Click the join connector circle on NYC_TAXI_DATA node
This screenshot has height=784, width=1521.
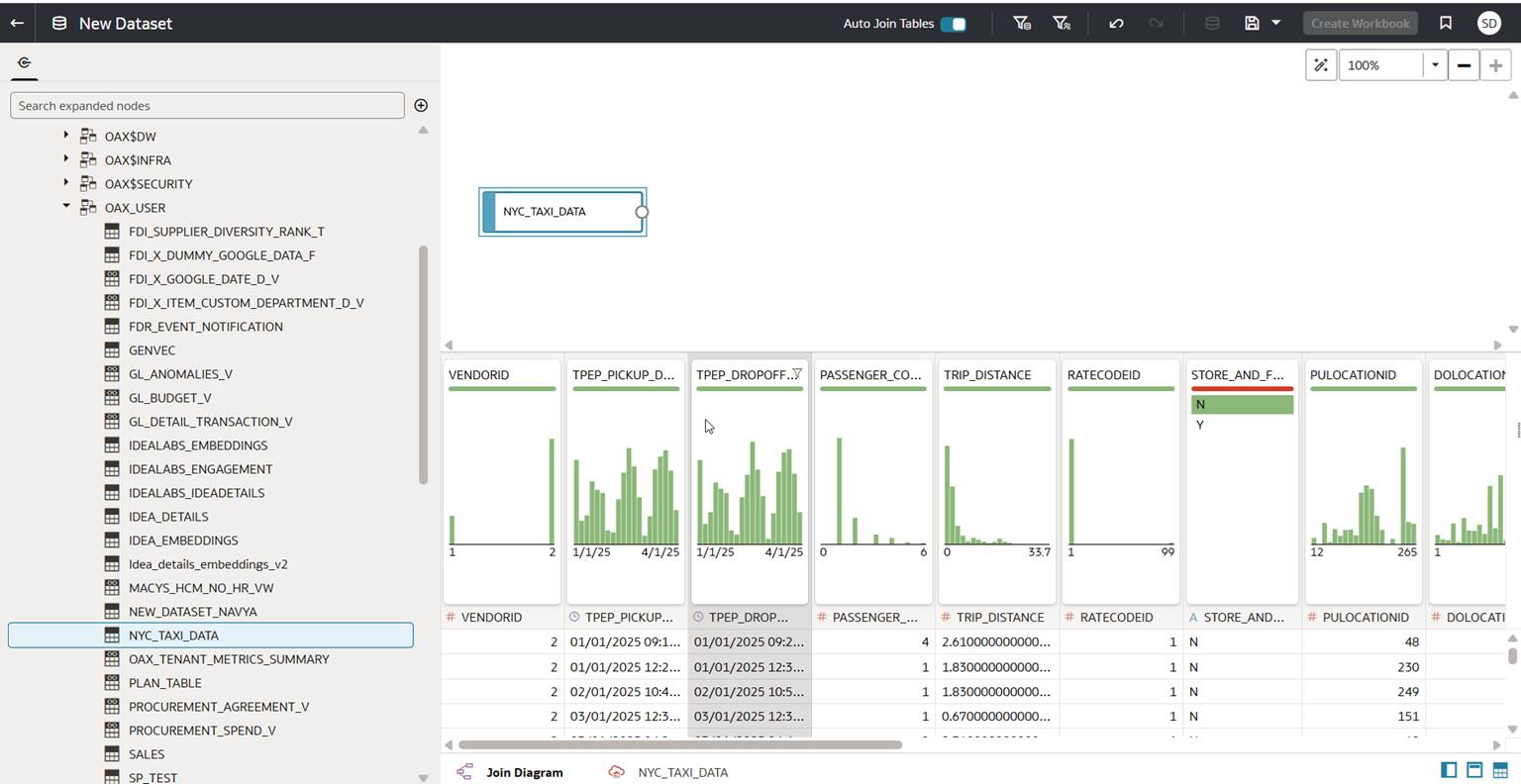tap(642, 212)
